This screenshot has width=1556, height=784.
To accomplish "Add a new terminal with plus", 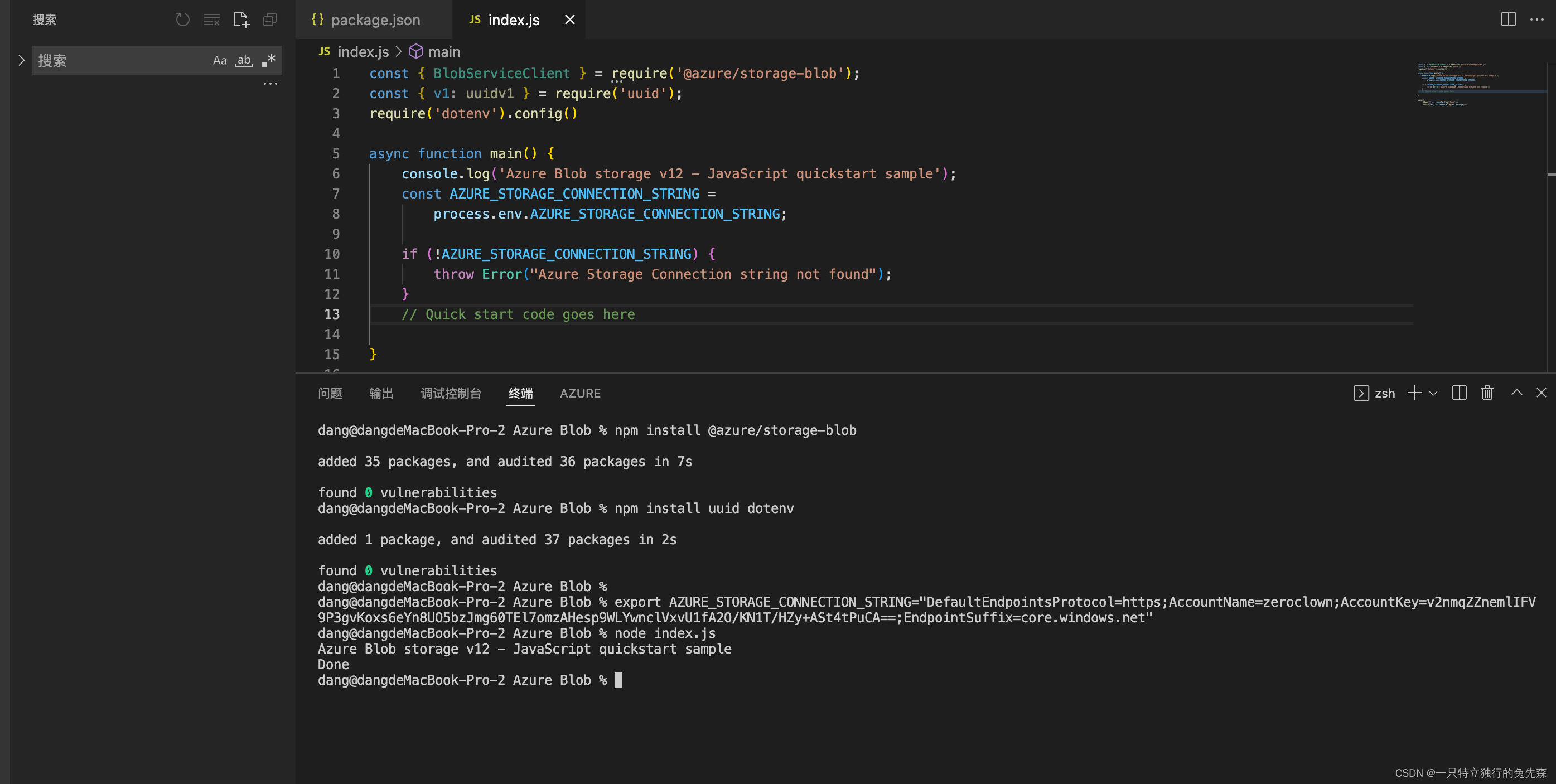I will pyautogui.click(x=1414, y=393).
